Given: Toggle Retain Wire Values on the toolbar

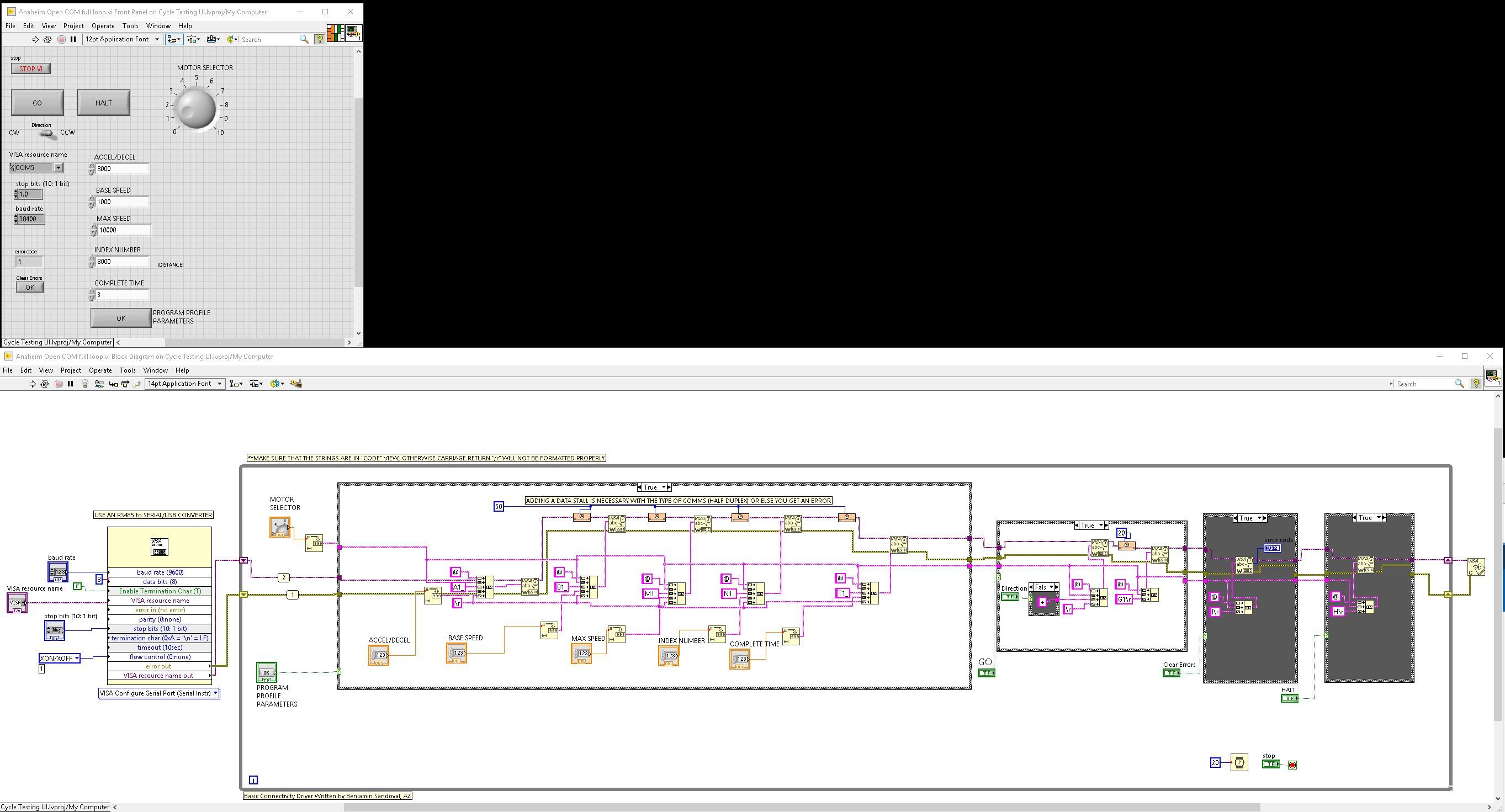Looking at the screenshot, I should pyautogui.click(x=99, y=384).
